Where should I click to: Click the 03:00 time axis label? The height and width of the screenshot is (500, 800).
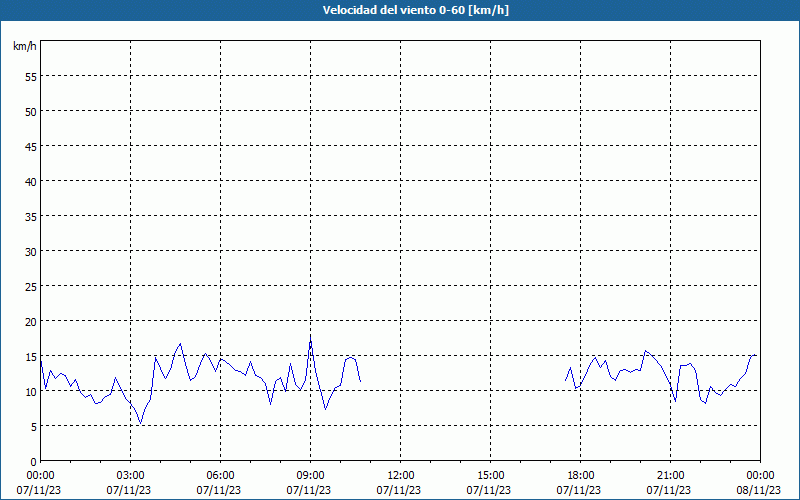pyautogui.click(x=131, y=476)
